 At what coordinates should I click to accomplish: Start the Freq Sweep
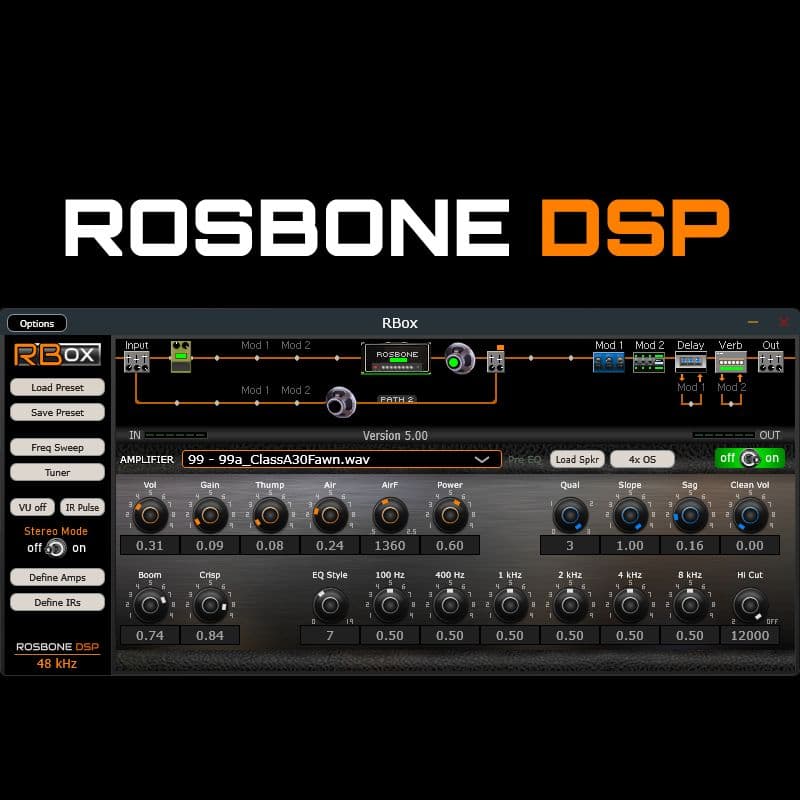[x=57, y=447]
